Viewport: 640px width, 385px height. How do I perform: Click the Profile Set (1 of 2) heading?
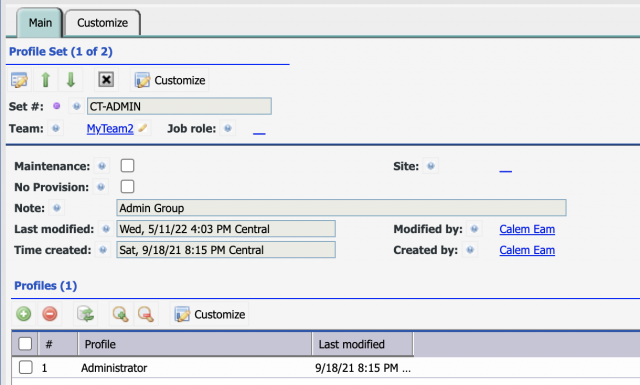tap(61, 51)
